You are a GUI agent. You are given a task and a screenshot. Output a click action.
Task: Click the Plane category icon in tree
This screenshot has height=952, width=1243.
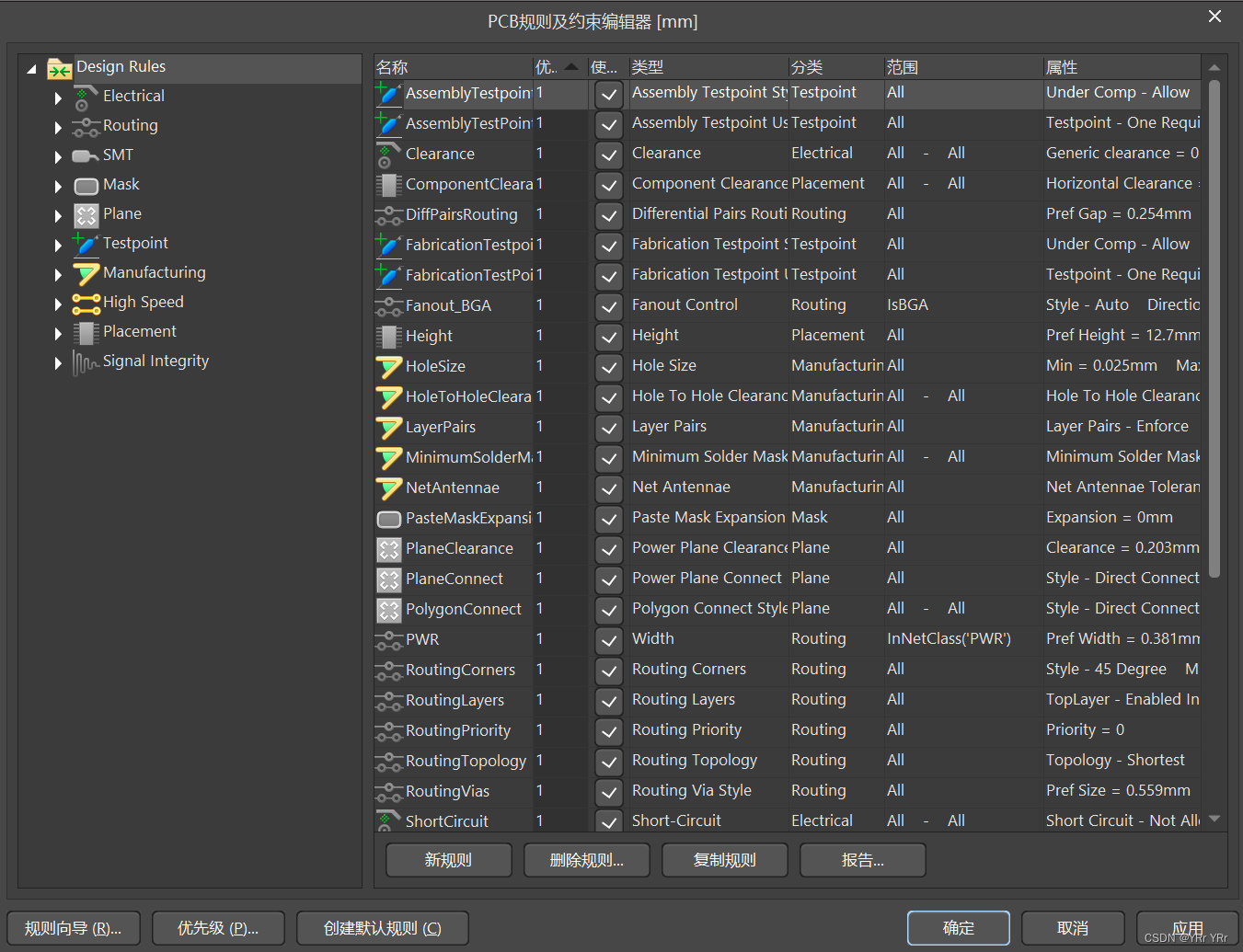[86, 215]
